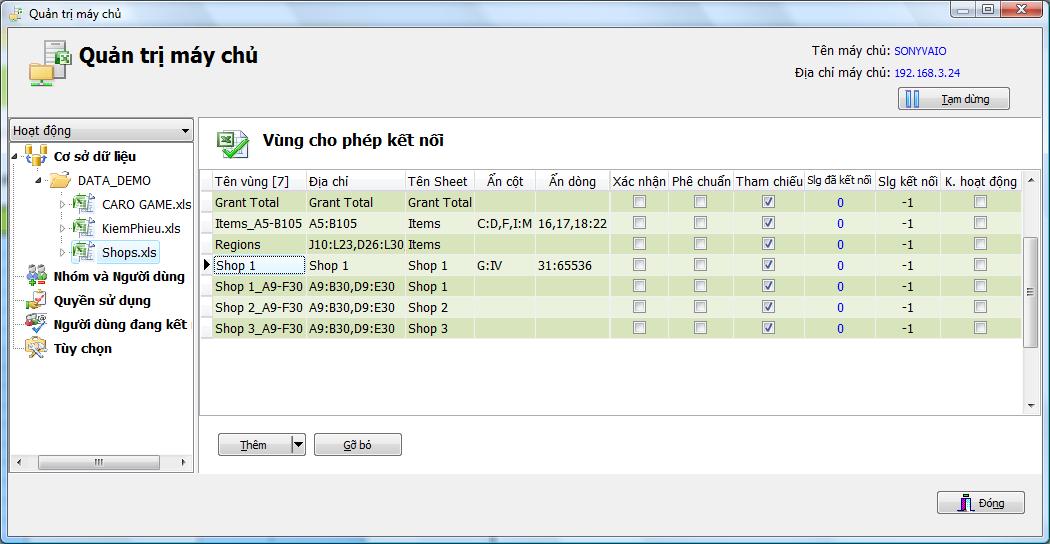Uncheck Tham chiếu for Shop 1 row
This screenshot has height=544, width=1050.
[768, 265]
